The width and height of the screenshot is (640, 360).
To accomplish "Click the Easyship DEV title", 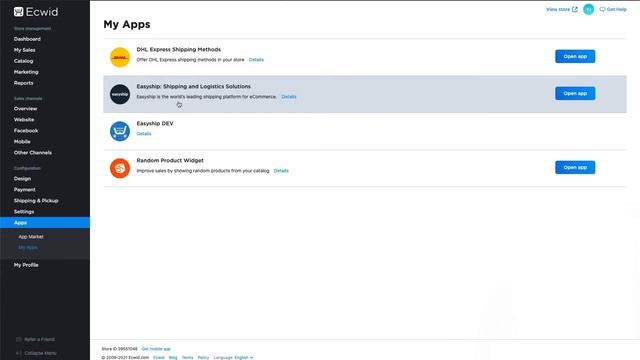I will (155, 123).
